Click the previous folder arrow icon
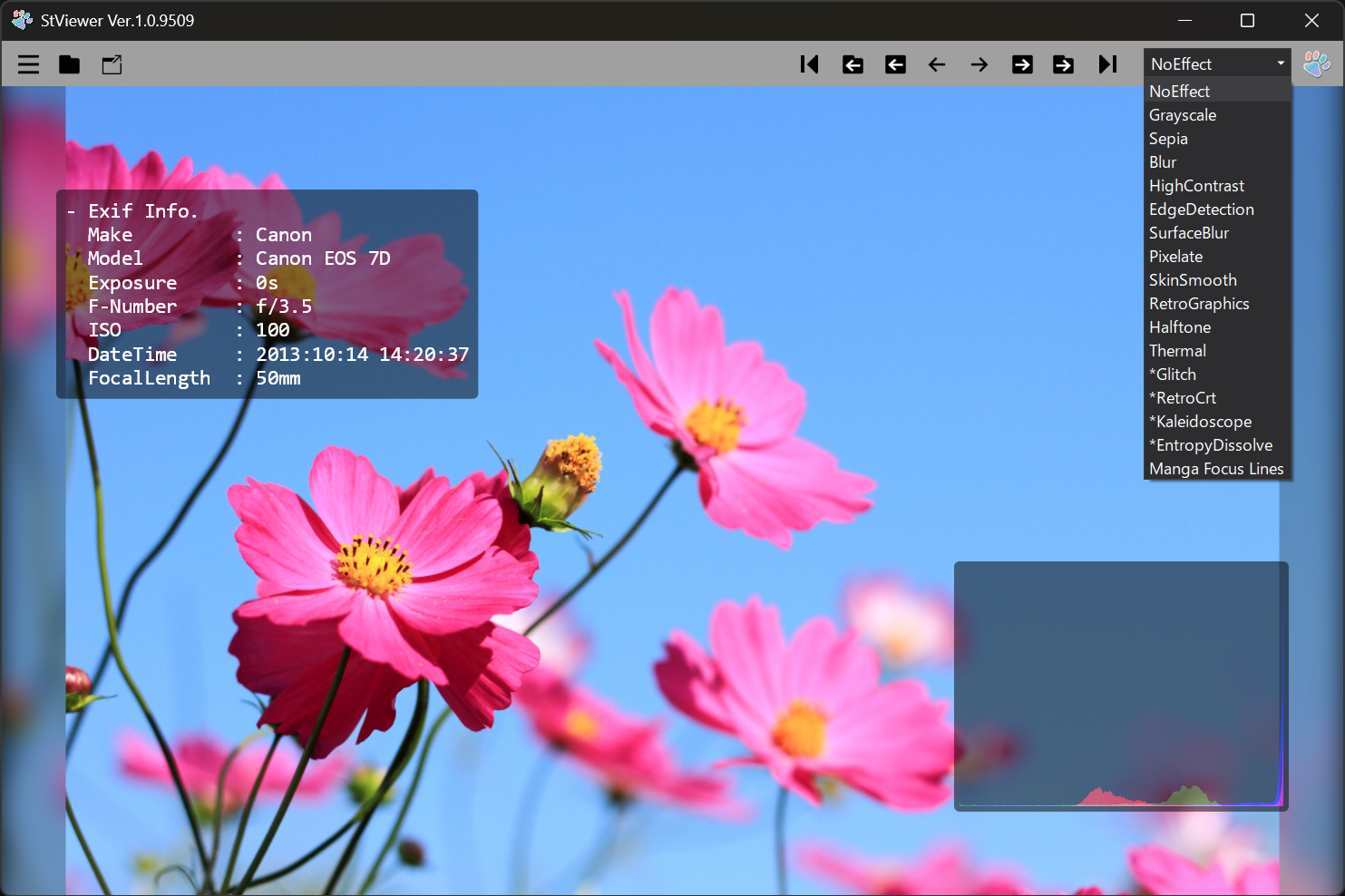The width and height of the screenshot is (1345, 896). coord(853,64)
